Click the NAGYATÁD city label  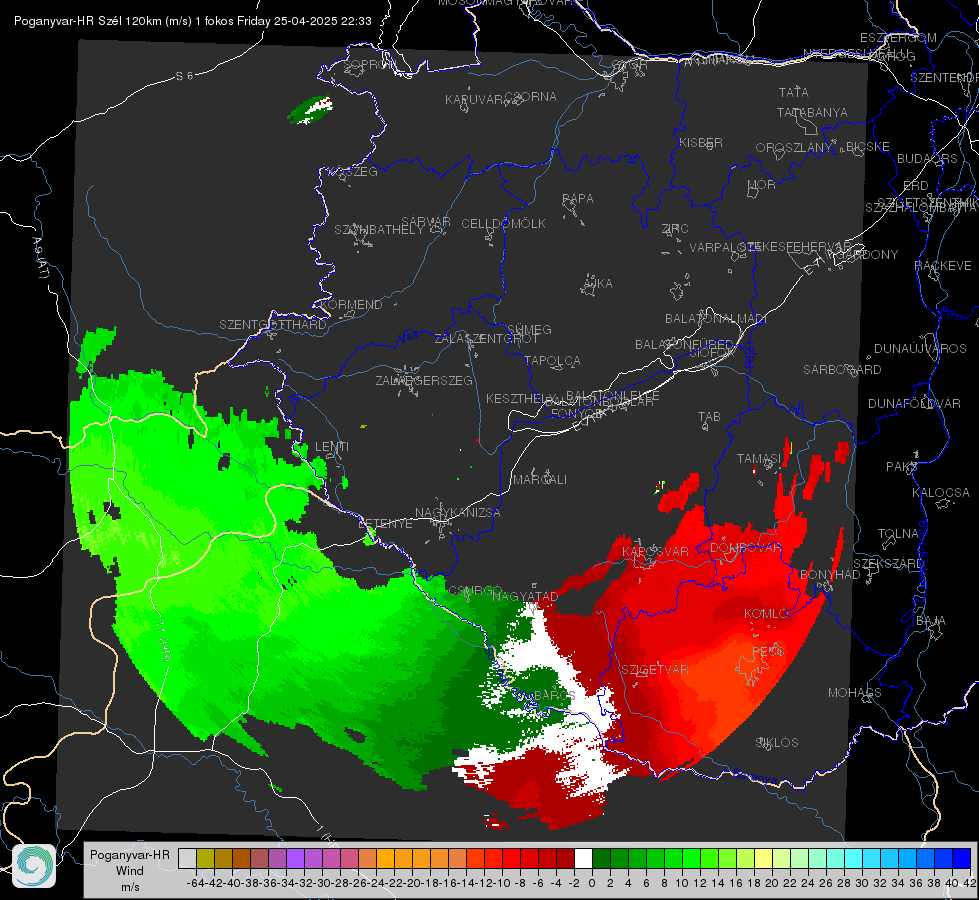pyautogui.click(x=525, y=596)
